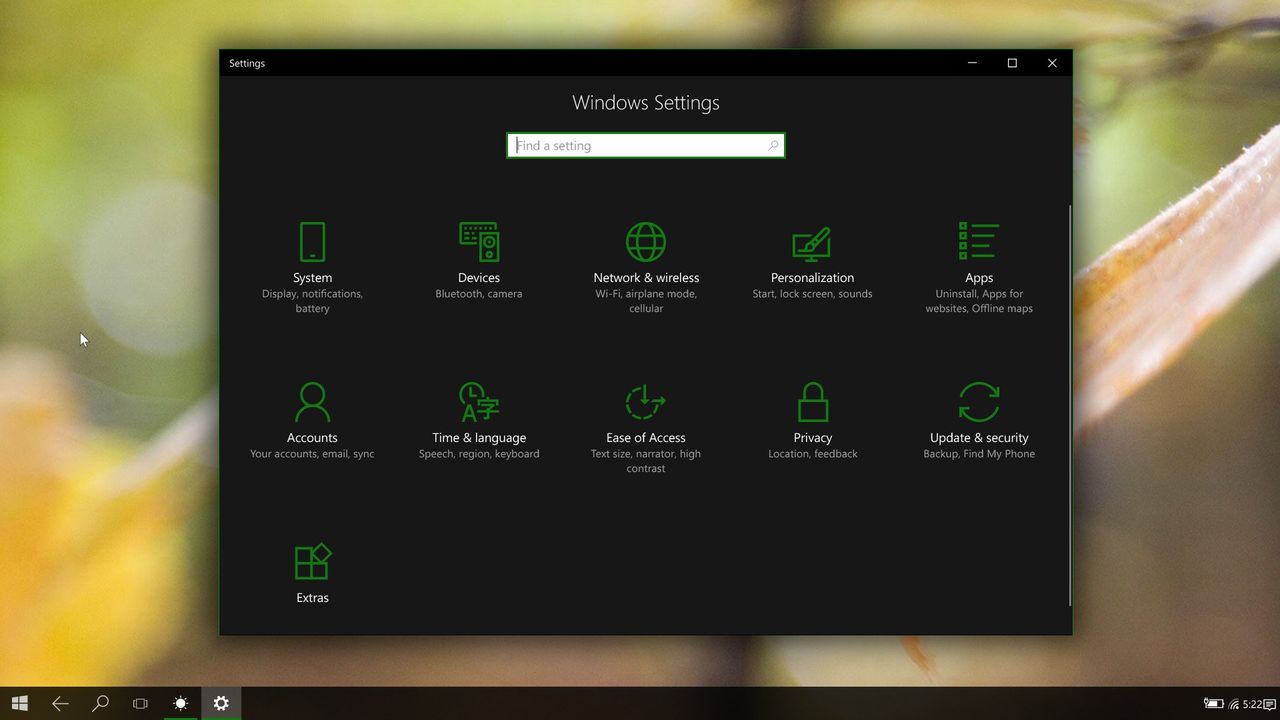This screenshot has height=720, width=1280.
Task: Click the 'Settings' window title text
Action: click(x=247, y=63)
